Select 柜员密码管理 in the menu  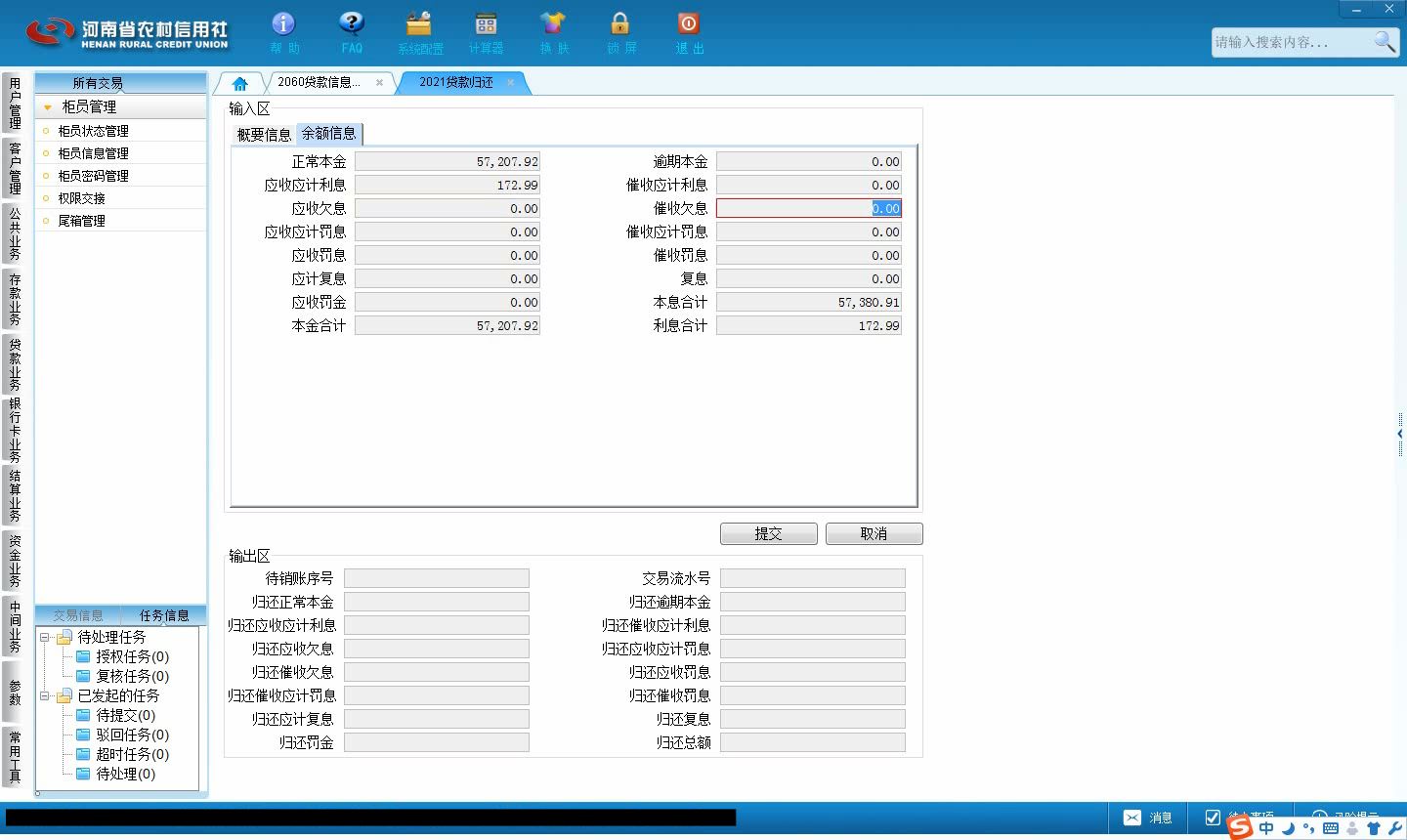point(93,176)
